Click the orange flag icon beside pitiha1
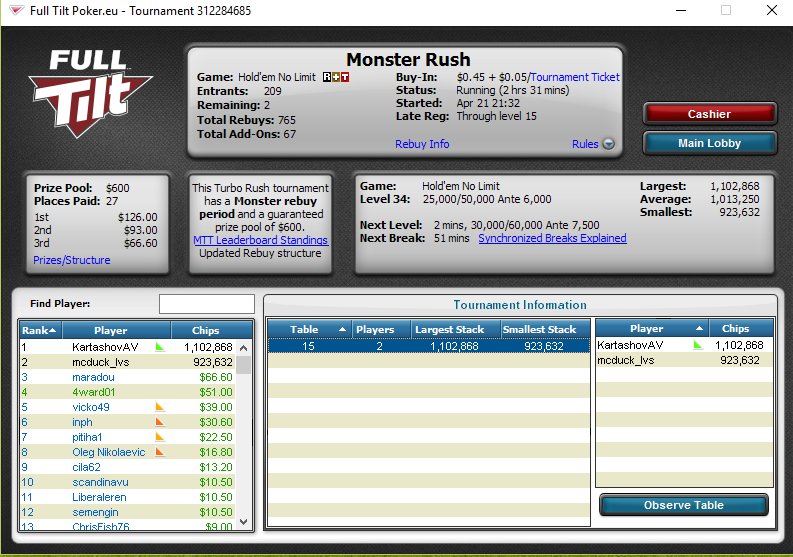Image resolution: width=793 pixels, height=557 pixels. click(x=160, y=437)
